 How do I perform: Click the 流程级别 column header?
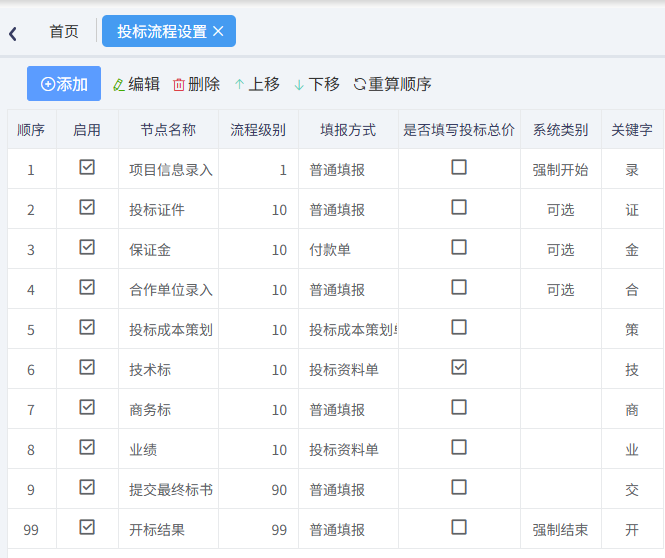tap(258, 129)
